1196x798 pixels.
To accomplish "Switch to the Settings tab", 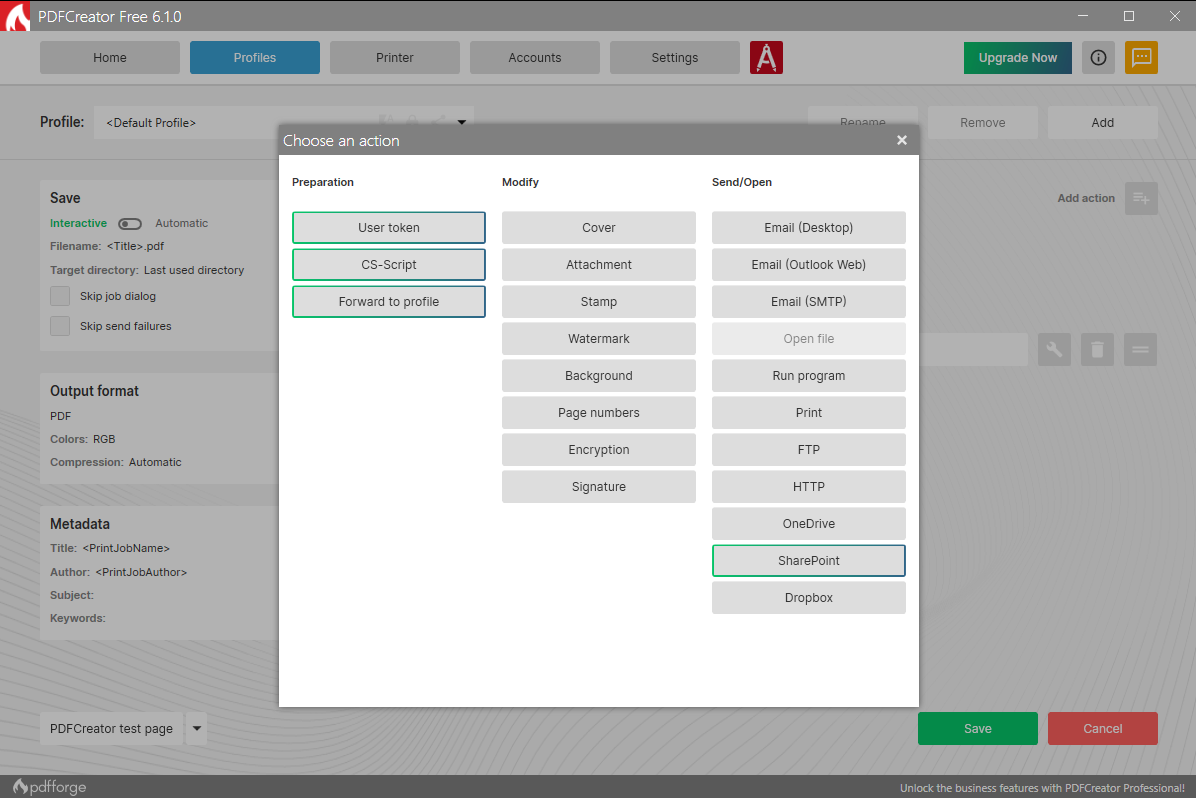I will tap(674, 58).
